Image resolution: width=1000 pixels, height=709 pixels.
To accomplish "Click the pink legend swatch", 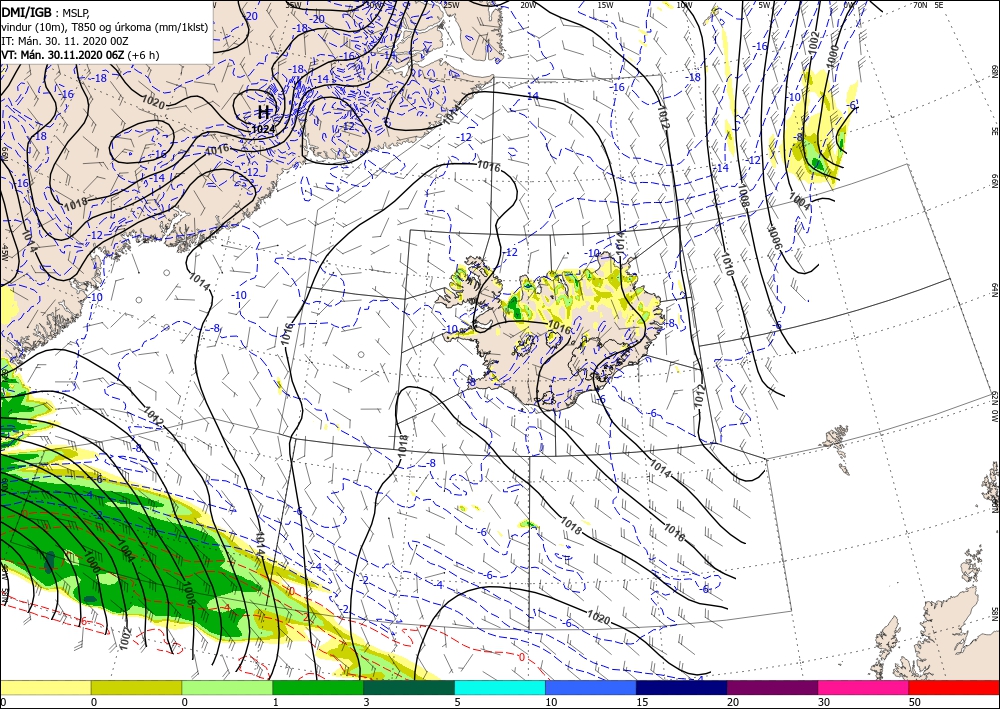I will pos(864,687).
